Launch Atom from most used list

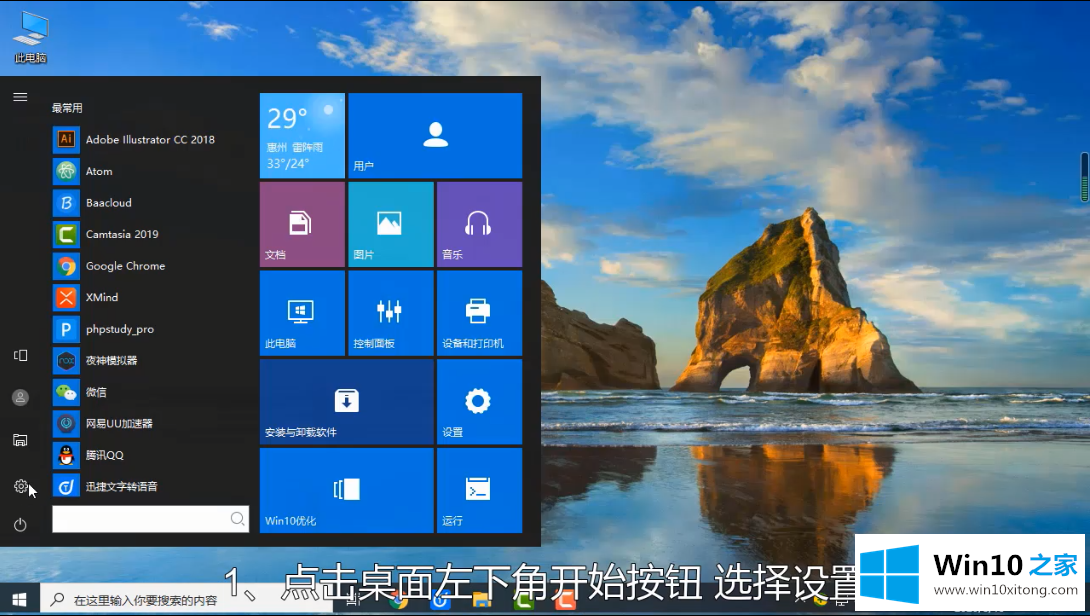coord(66,171)
